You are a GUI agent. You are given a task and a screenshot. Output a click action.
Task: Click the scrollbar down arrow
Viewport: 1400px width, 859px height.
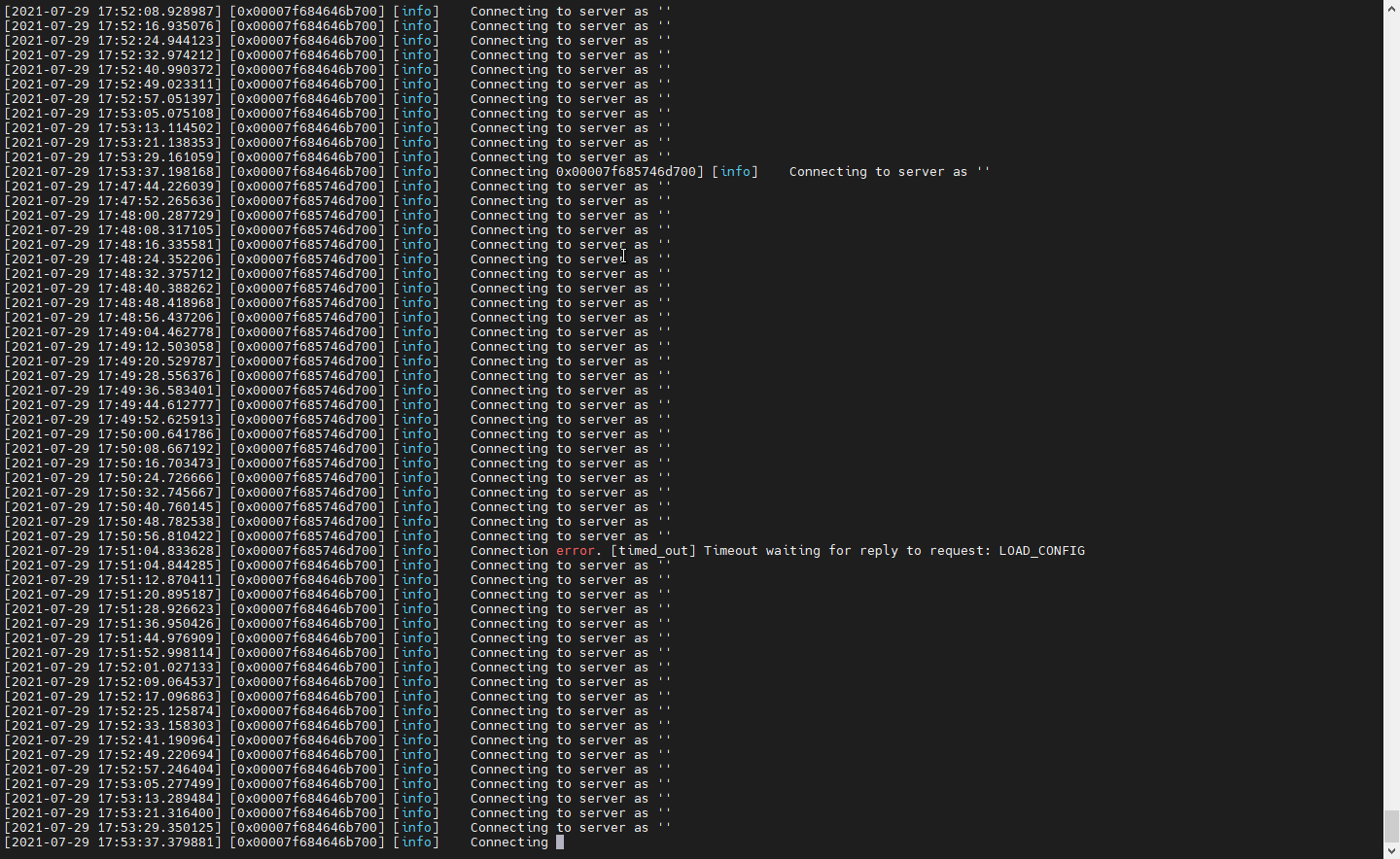1392,850
